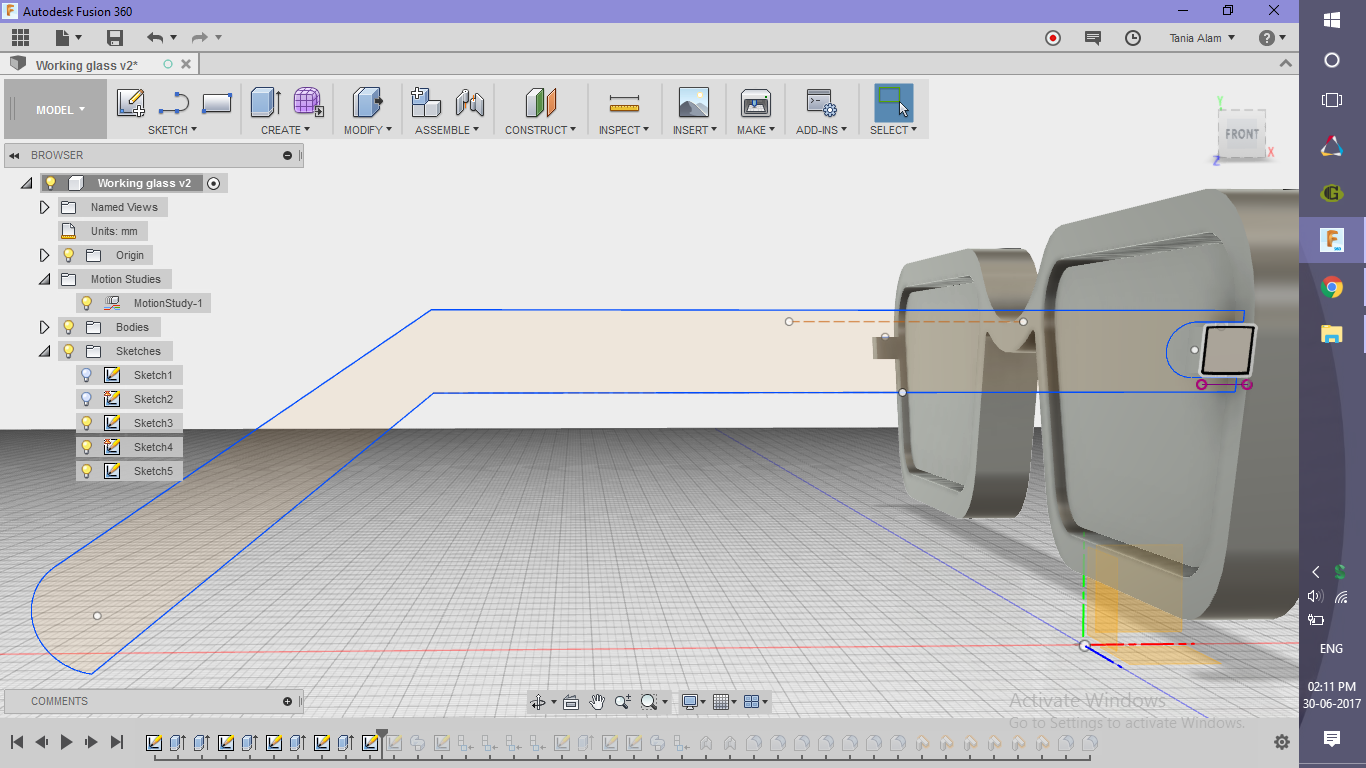The width and height of the screenshot is (1366, 768).
Task: Toggle Sketch3 visibility bulb
Action: 86,423
